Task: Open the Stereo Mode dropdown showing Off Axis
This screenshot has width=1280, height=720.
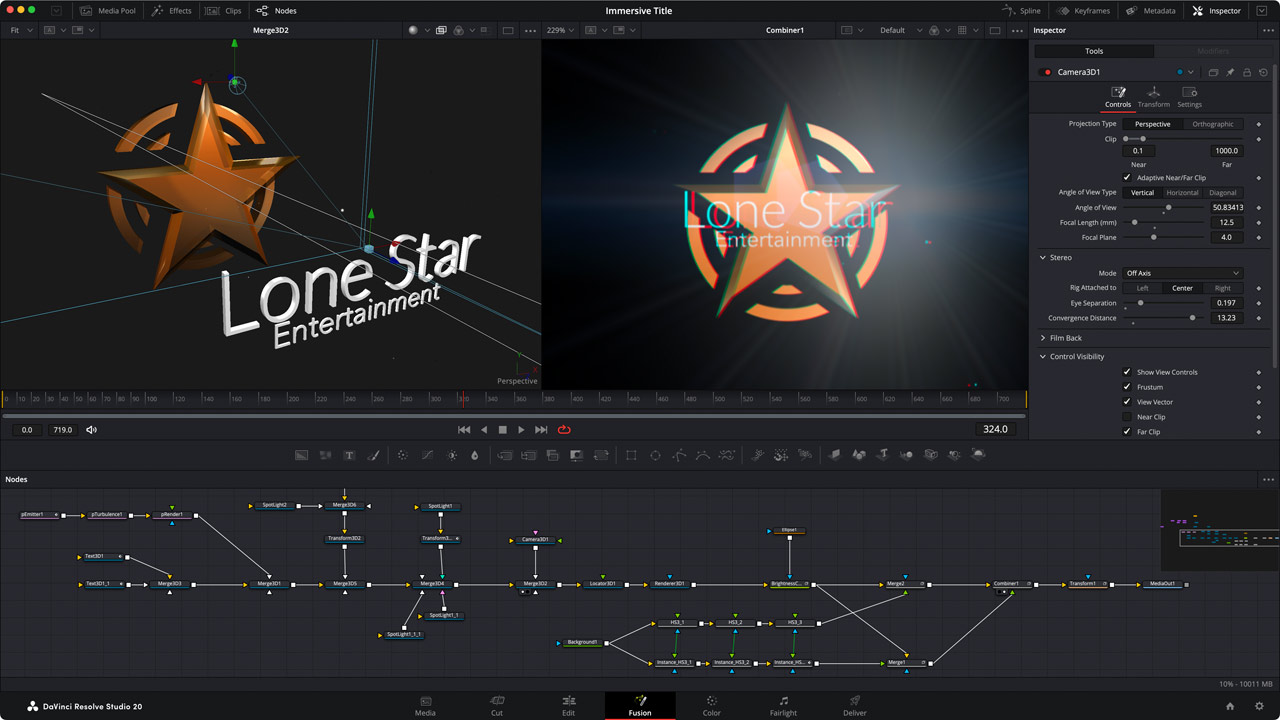Action: (1183, 272)
